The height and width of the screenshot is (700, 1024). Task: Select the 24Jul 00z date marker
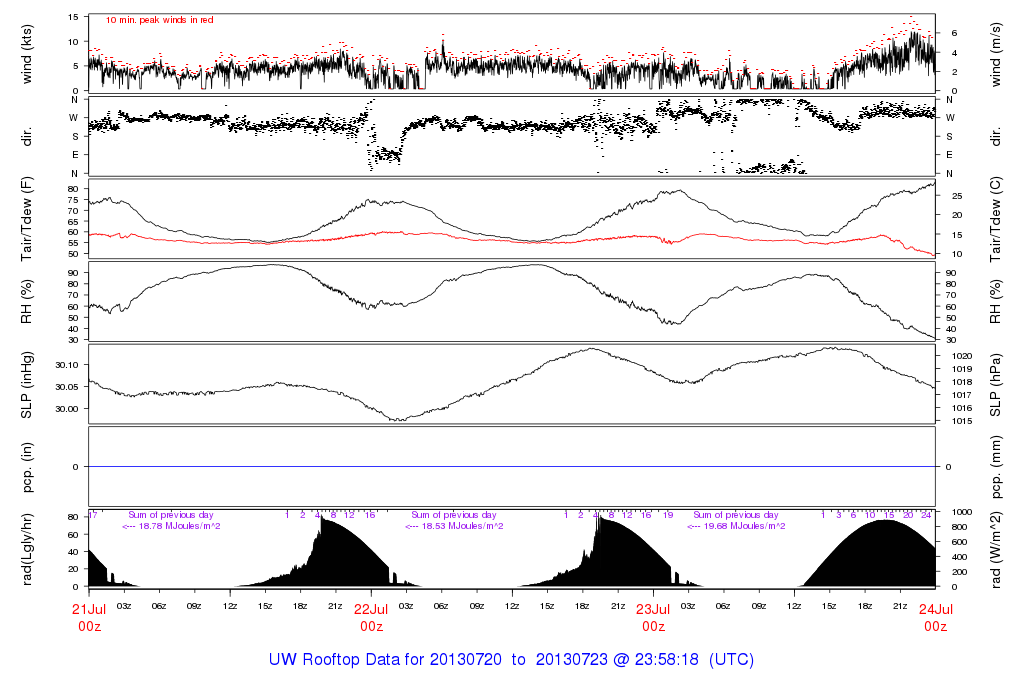click(x=935, y=617)
